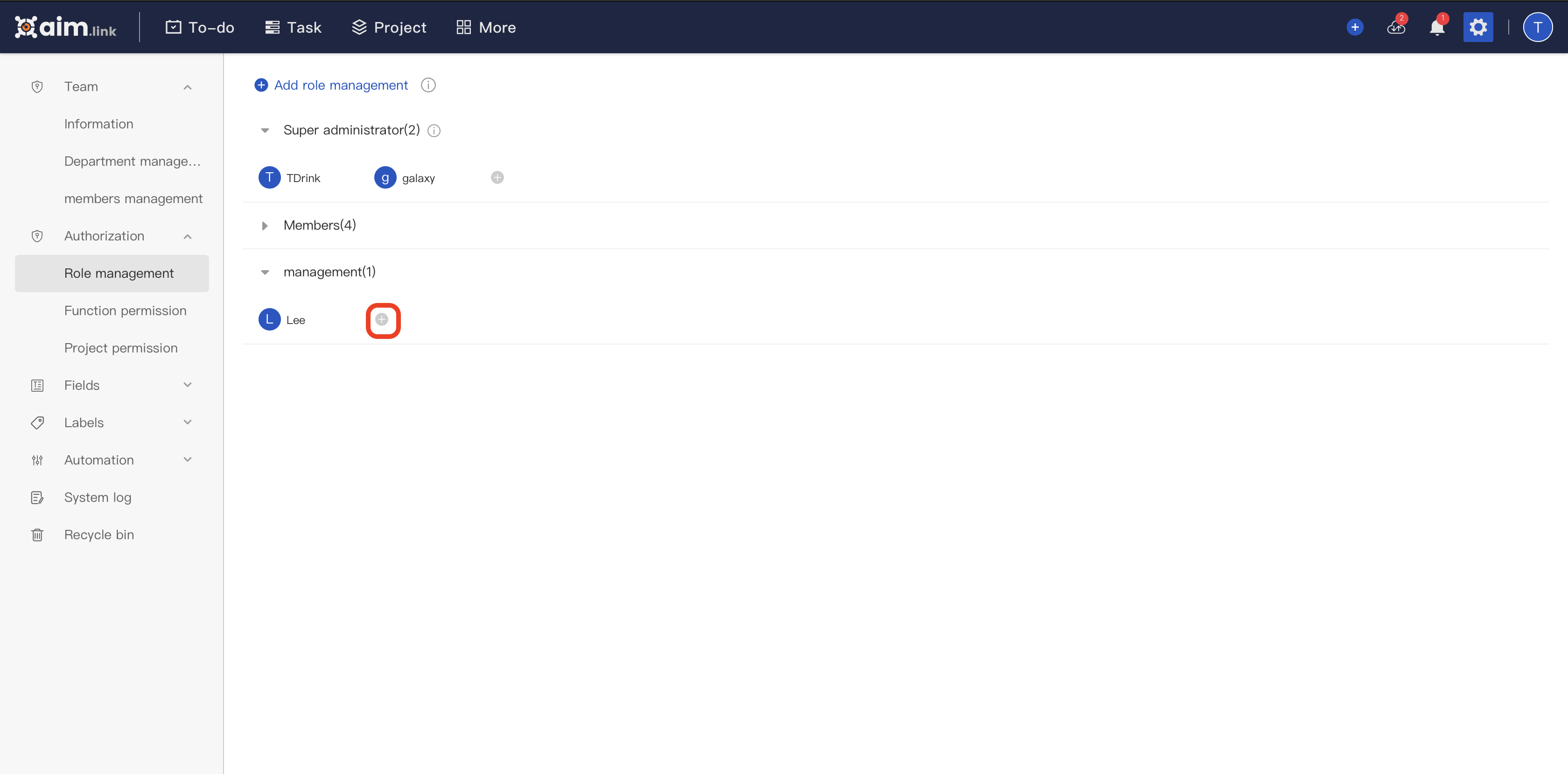Open the System log icon
Image resolution: width=1568 pixels, height=774 pixels.
37,497
